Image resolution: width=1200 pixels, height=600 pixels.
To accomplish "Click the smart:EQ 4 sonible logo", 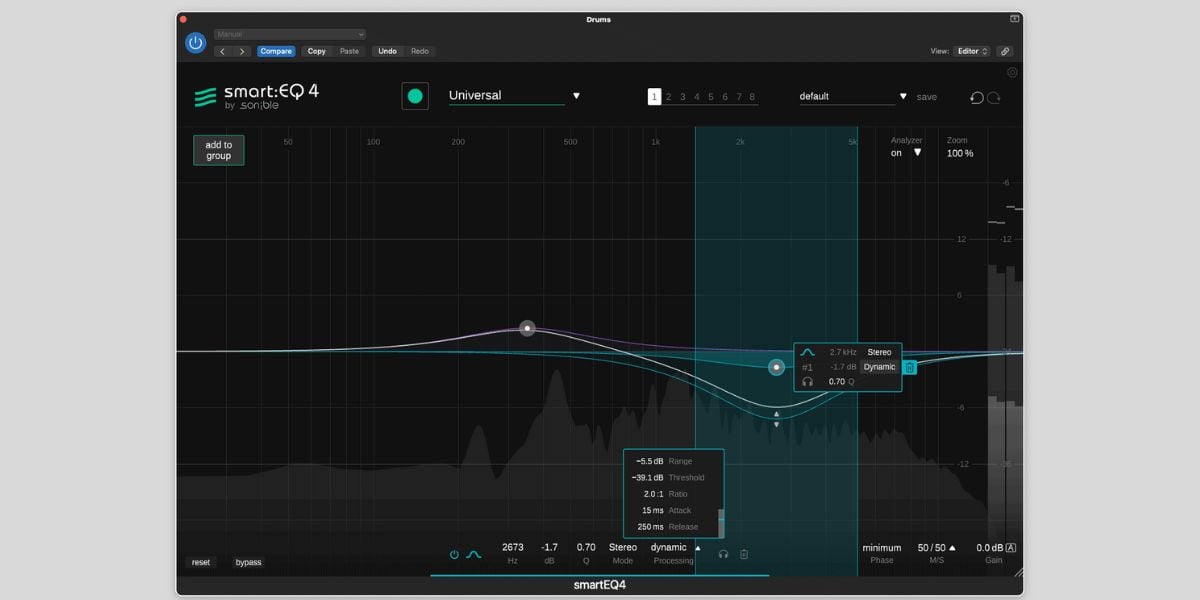I will tap(256, 96).
